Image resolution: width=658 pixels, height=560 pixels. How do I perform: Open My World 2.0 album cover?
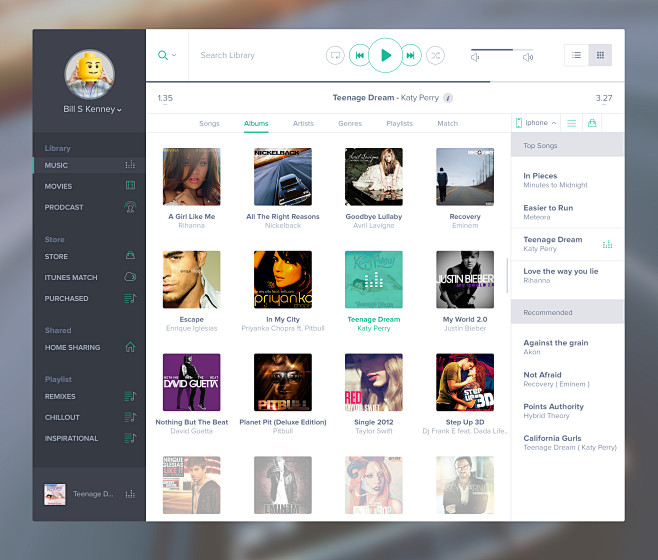coord(465,280)
